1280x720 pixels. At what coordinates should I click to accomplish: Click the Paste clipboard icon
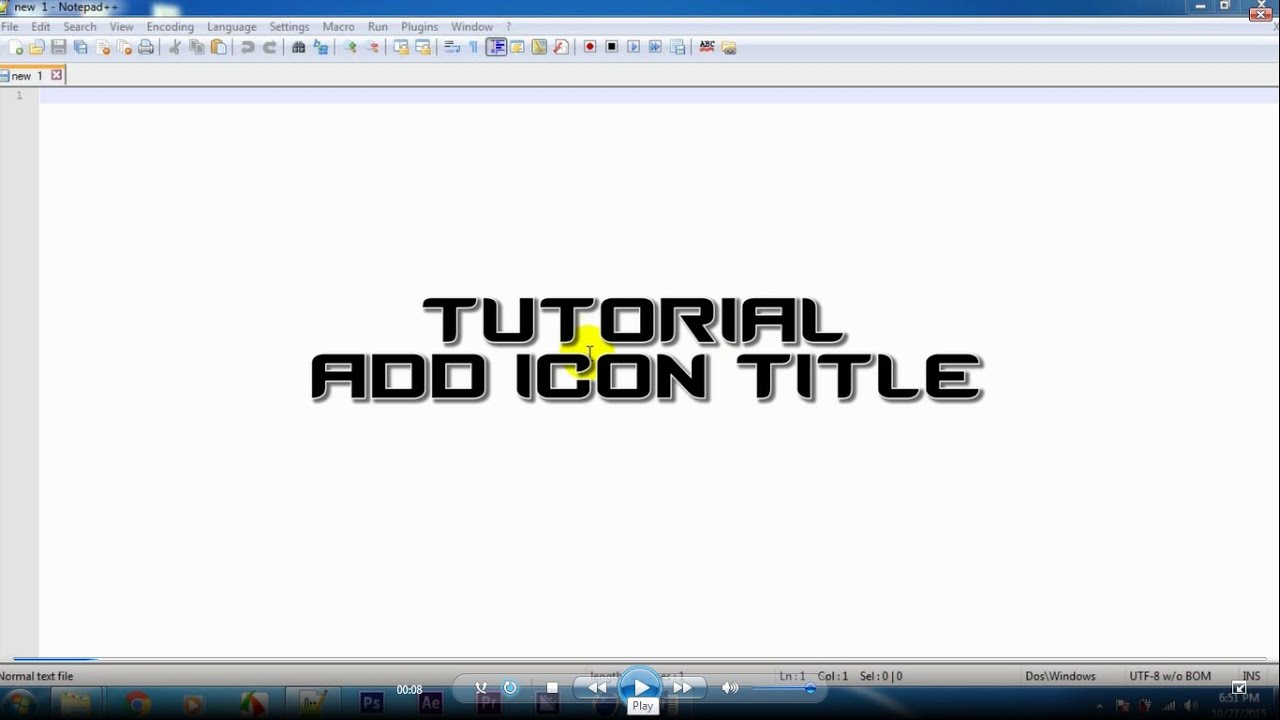(218, 47)
